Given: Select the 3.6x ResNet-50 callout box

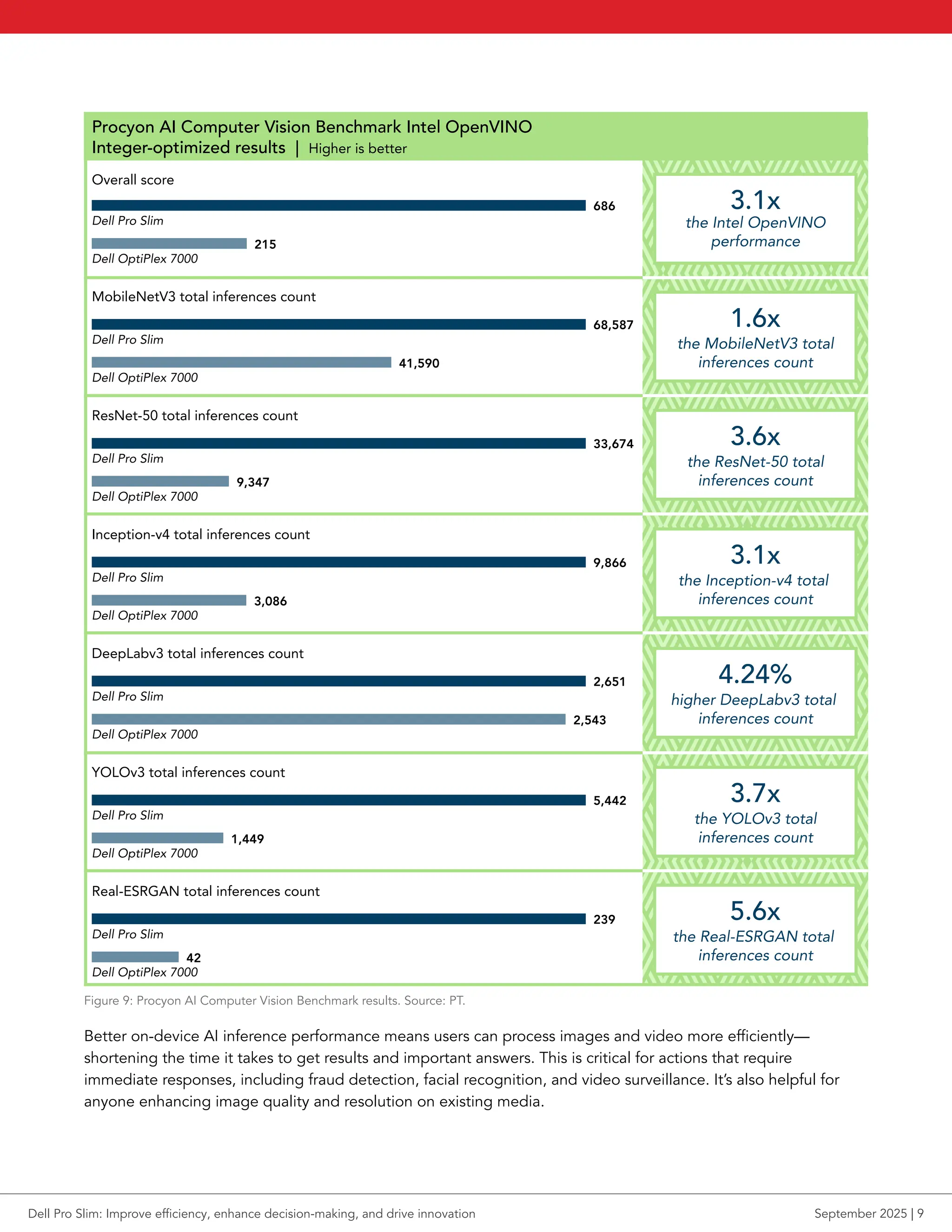Looking at the screenshot, I should point(755,455).
